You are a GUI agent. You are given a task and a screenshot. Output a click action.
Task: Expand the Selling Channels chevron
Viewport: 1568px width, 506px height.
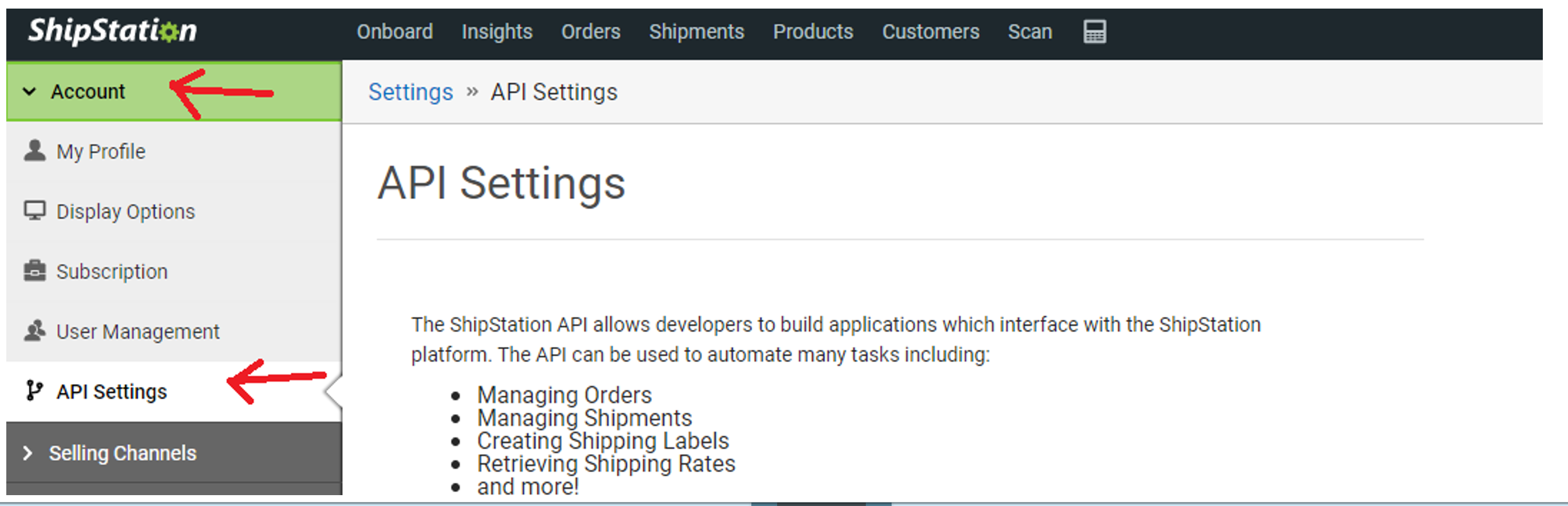[27, 453]
